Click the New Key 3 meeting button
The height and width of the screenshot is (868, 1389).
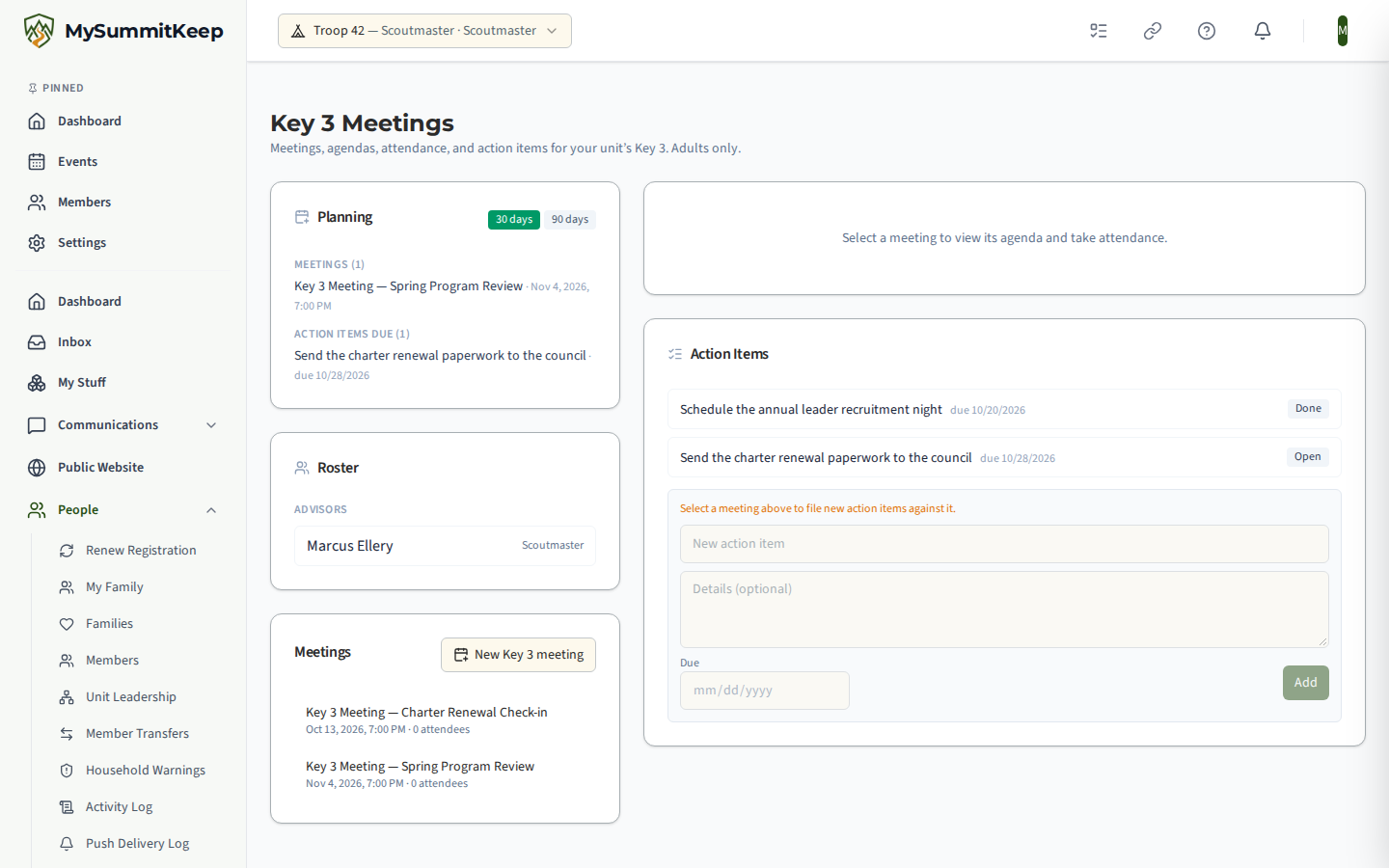click(518, 655)
